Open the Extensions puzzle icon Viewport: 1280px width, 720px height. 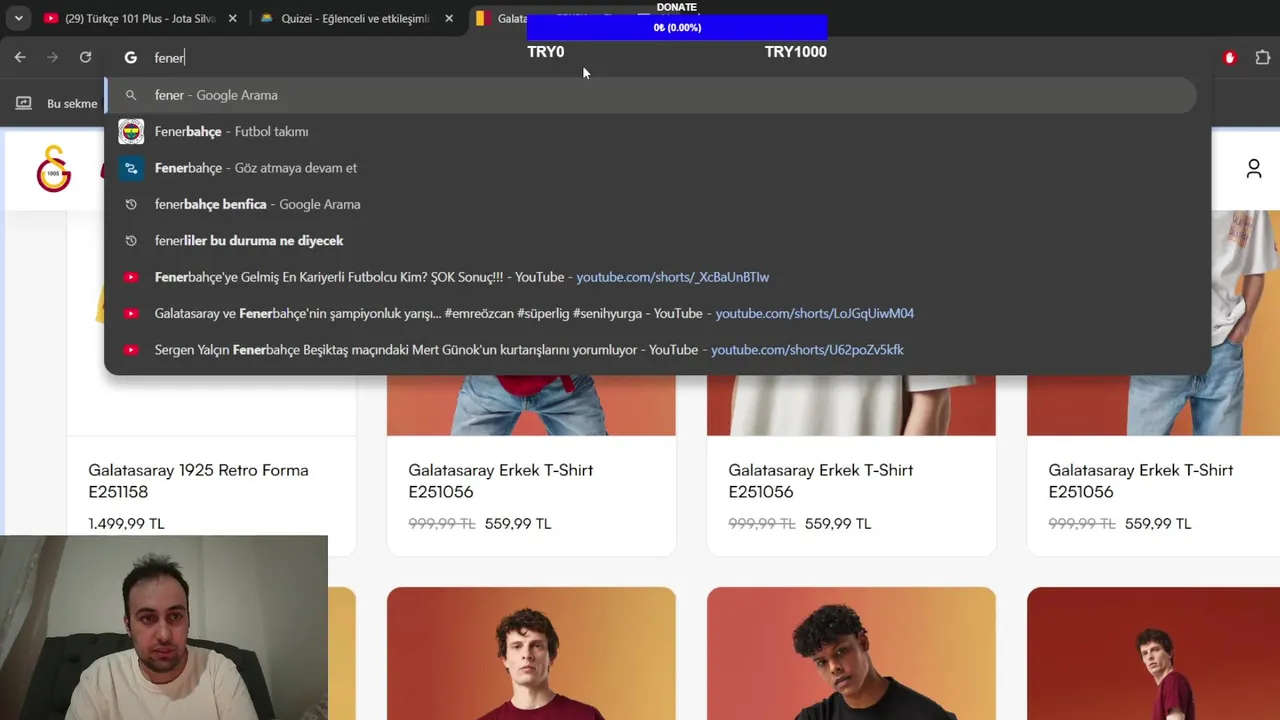click(1263, 58)
